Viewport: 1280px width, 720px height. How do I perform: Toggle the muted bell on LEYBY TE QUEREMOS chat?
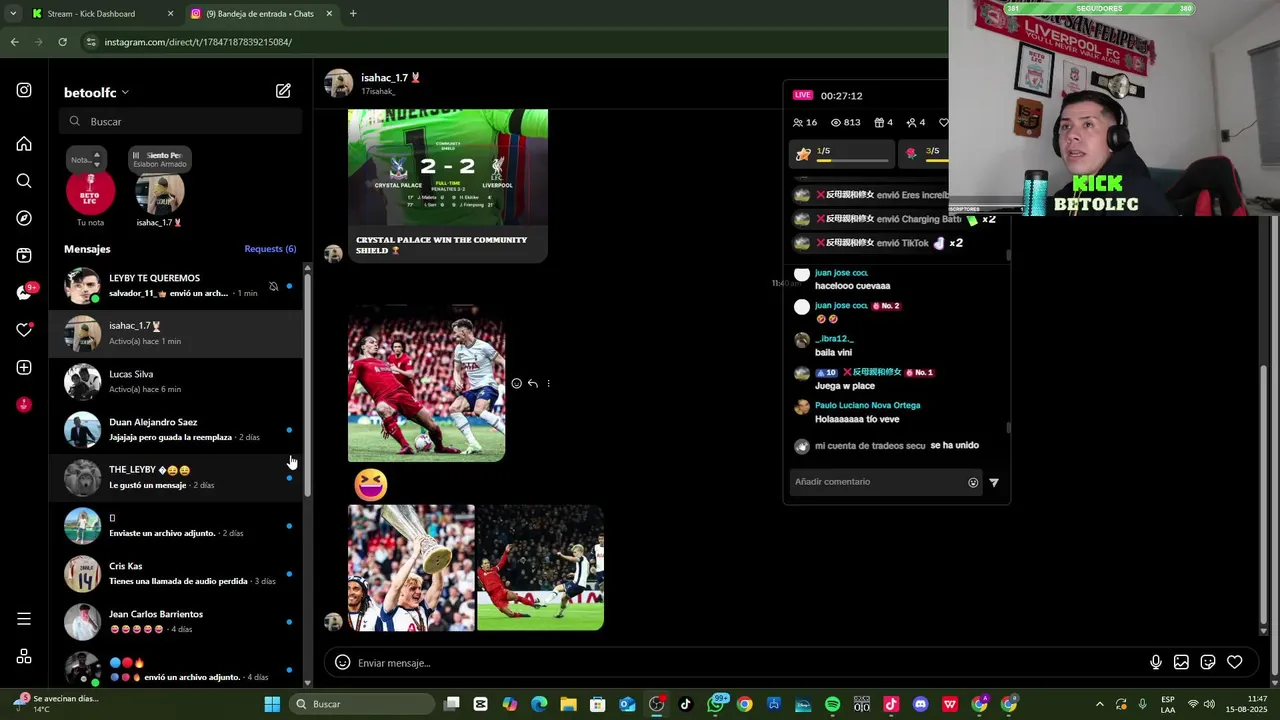coord(273,286)
